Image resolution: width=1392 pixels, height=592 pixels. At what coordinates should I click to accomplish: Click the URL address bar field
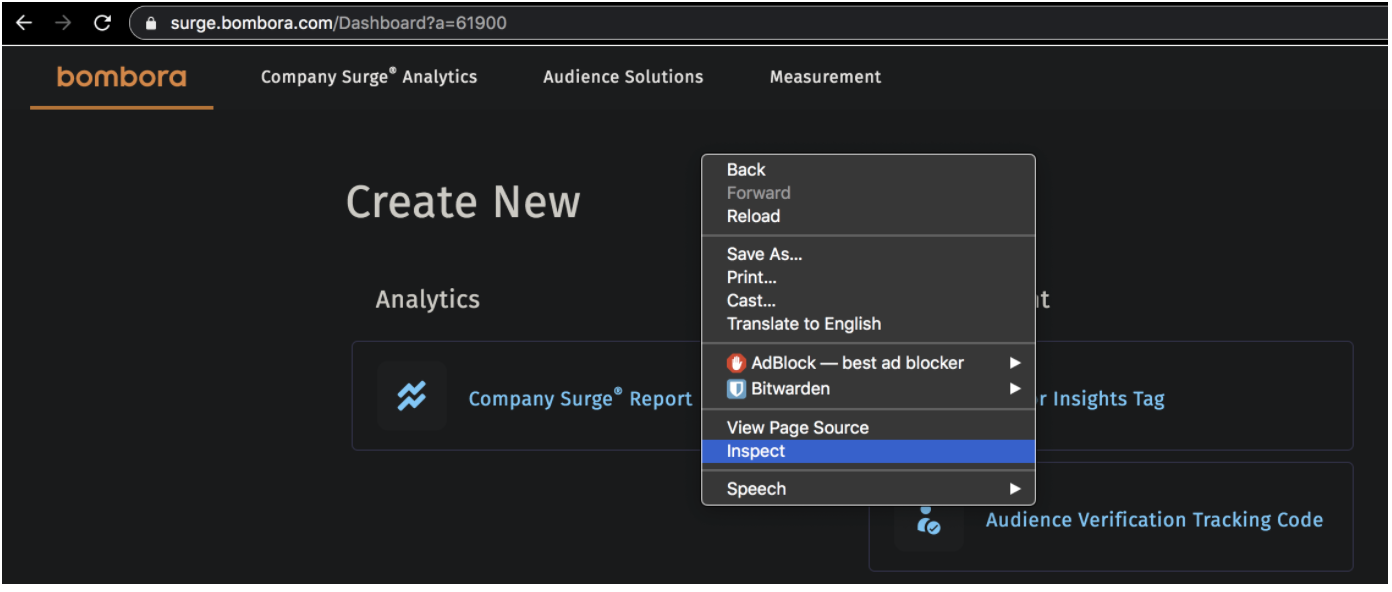click(700, 23)
